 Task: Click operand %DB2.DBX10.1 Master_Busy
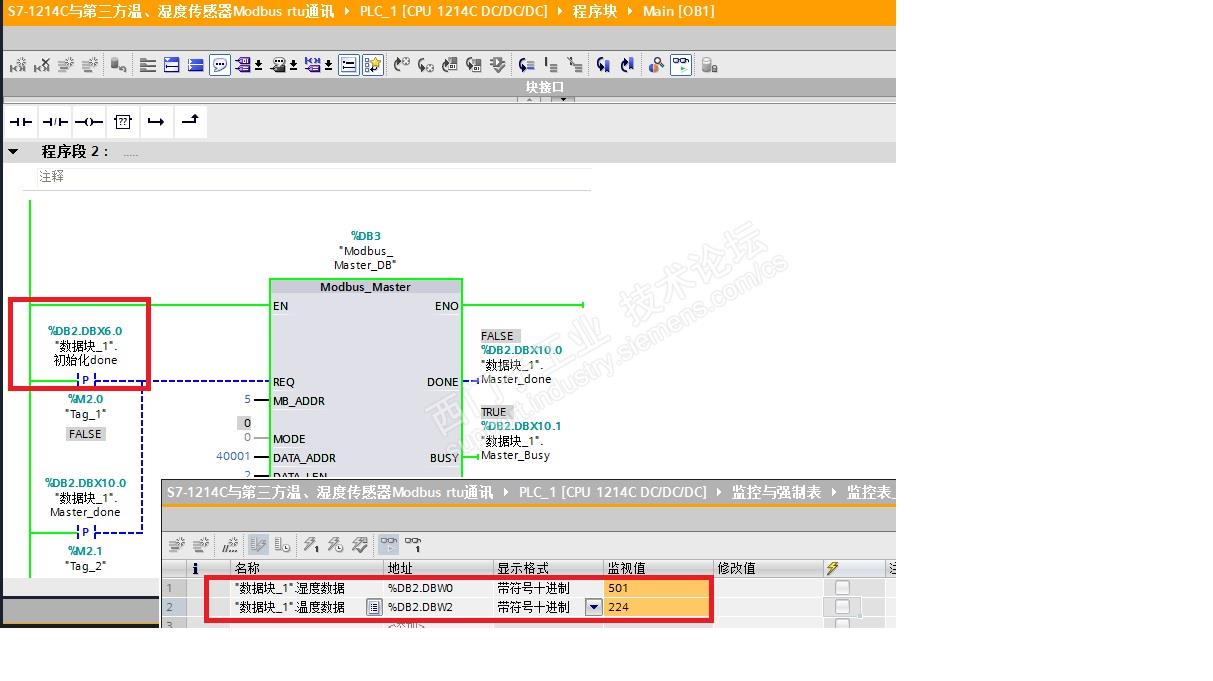[x=521, y=440]
